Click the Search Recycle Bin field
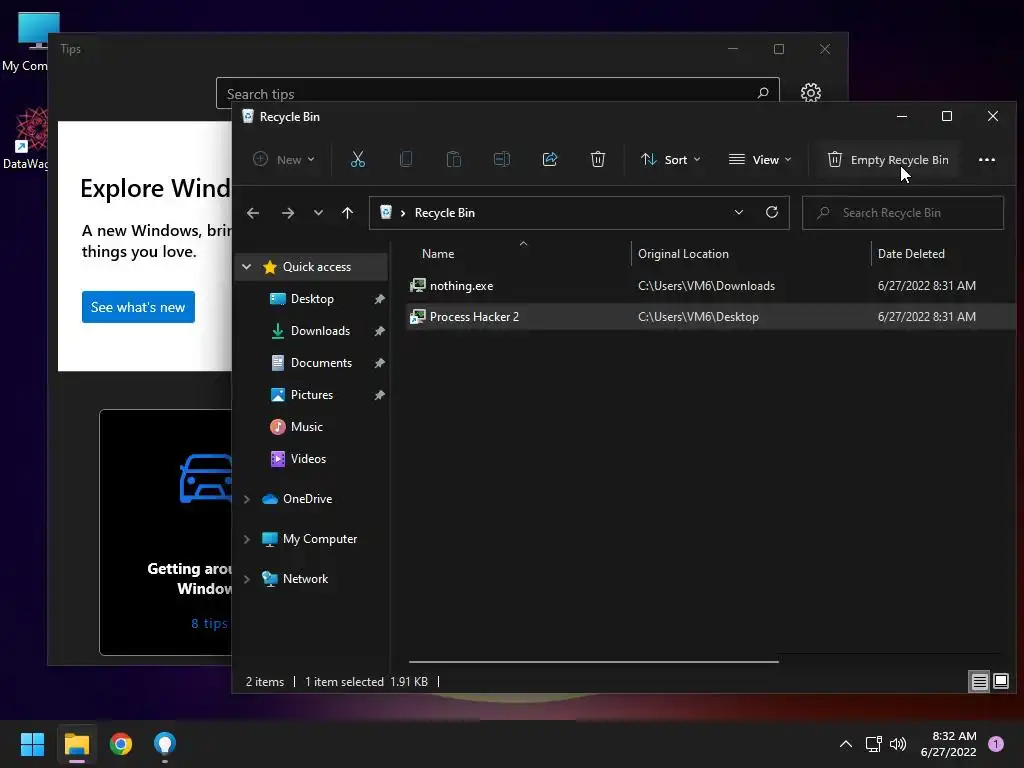The width and height of the screenshot is (1024, 768). click(x=903, y=213)
